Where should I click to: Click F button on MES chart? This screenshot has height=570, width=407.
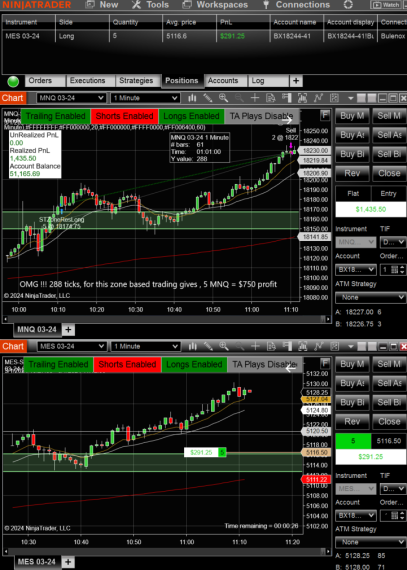pos(325,363)
